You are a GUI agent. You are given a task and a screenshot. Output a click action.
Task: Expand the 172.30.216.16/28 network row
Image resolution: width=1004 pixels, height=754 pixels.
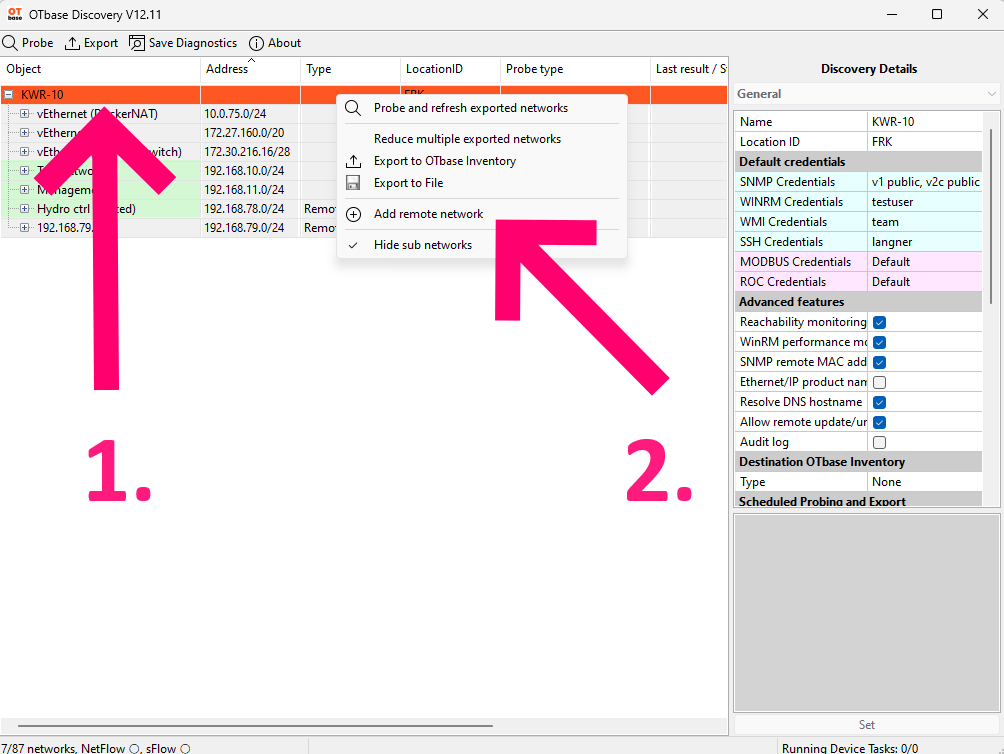pyautogui.click(x=24, y=152)
